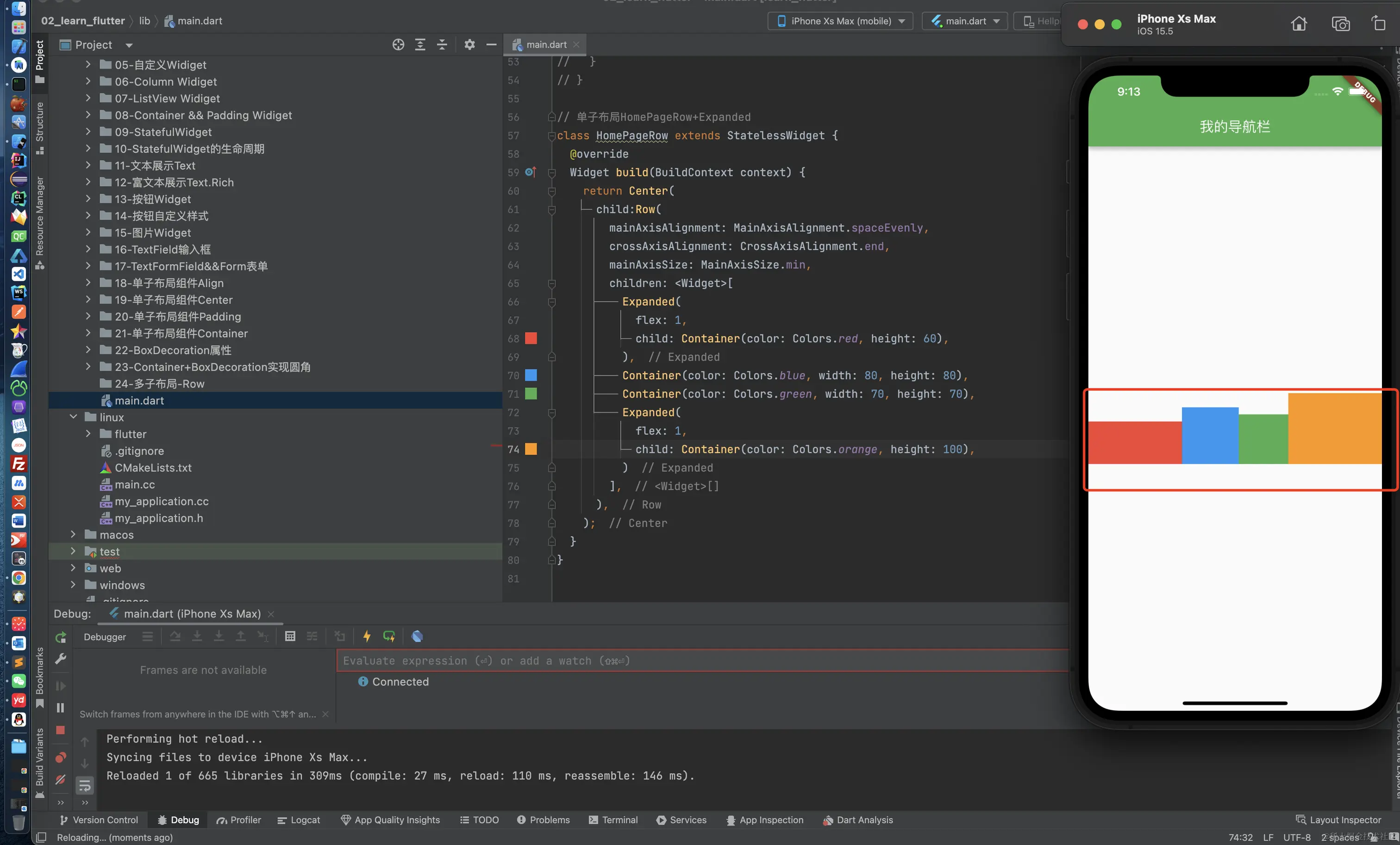
Task: Open the Resource Manager side panel
Action: (x=40, y=223)
